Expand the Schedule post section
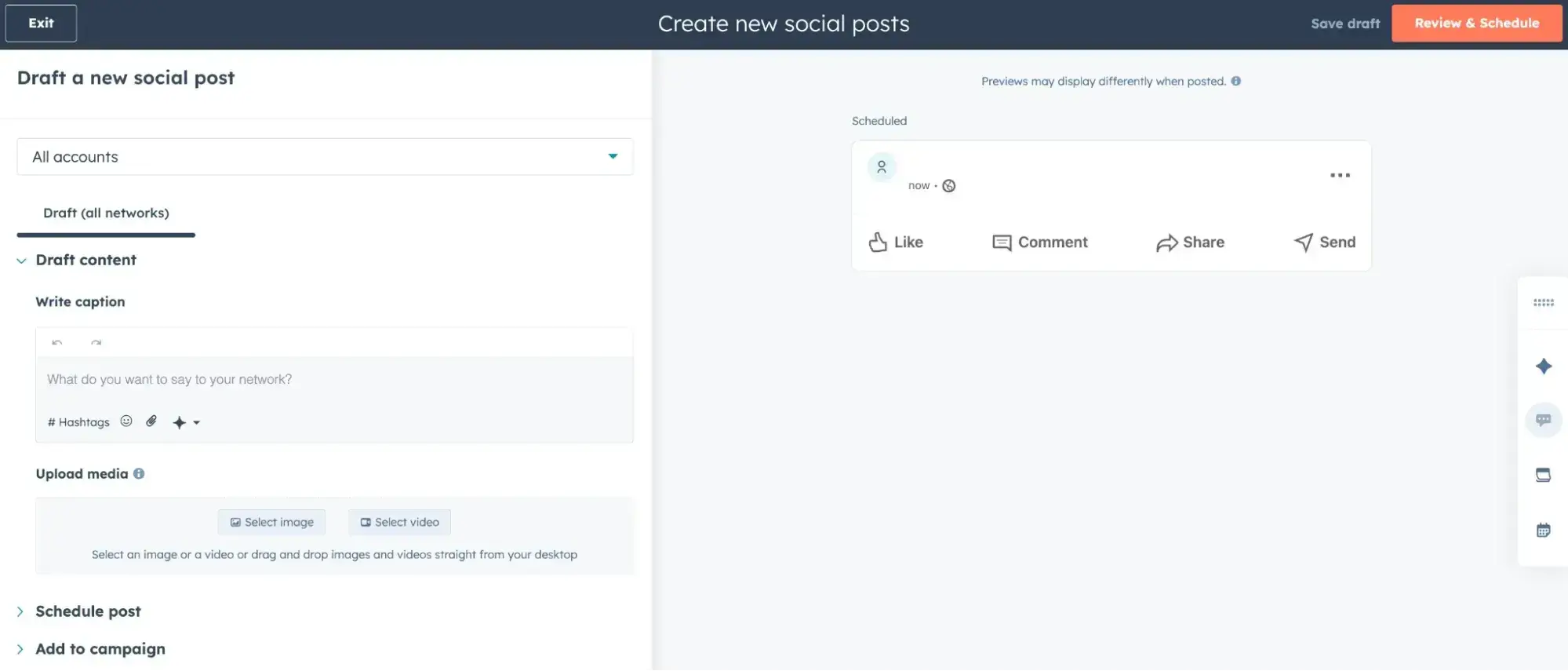Image resolution: width=1568 pixels, height=671 pixels. click(x=79, y=611)
